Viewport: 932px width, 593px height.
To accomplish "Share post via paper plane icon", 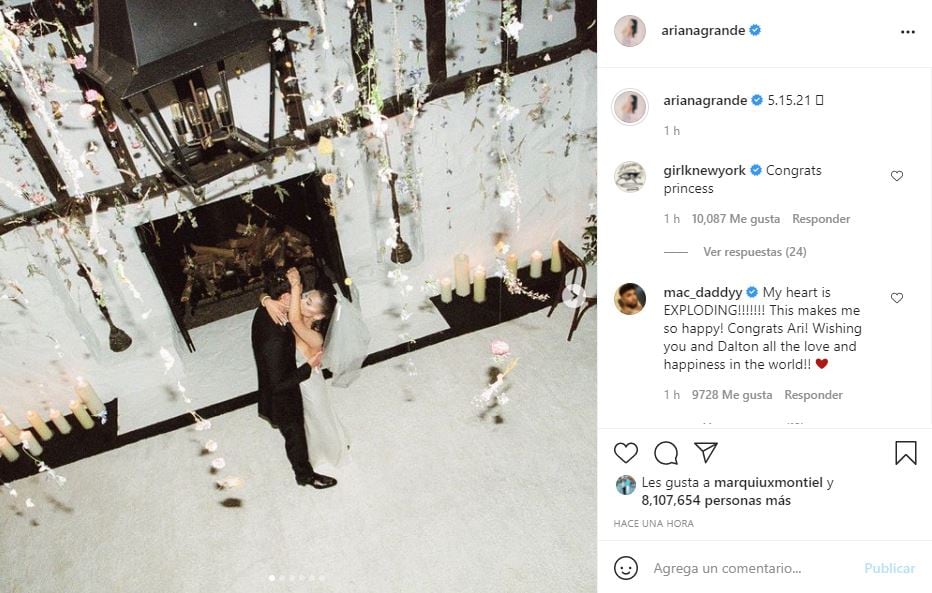I will (706, 453).
